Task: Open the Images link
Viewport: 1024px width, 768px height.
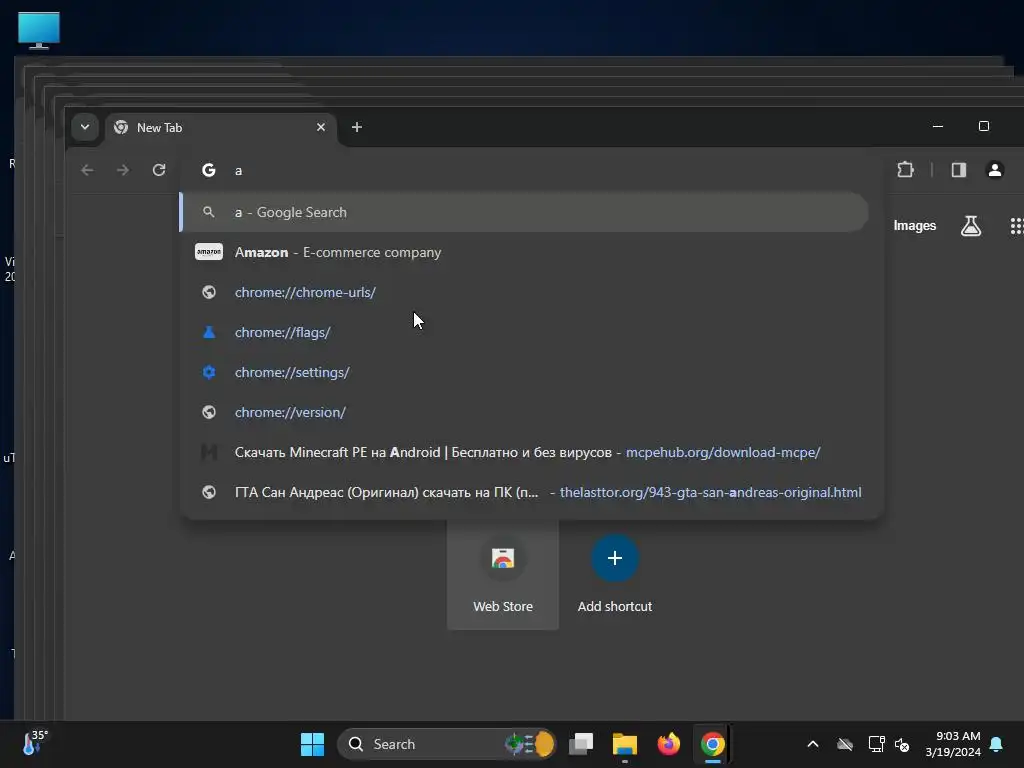Action: coord(914,226)
